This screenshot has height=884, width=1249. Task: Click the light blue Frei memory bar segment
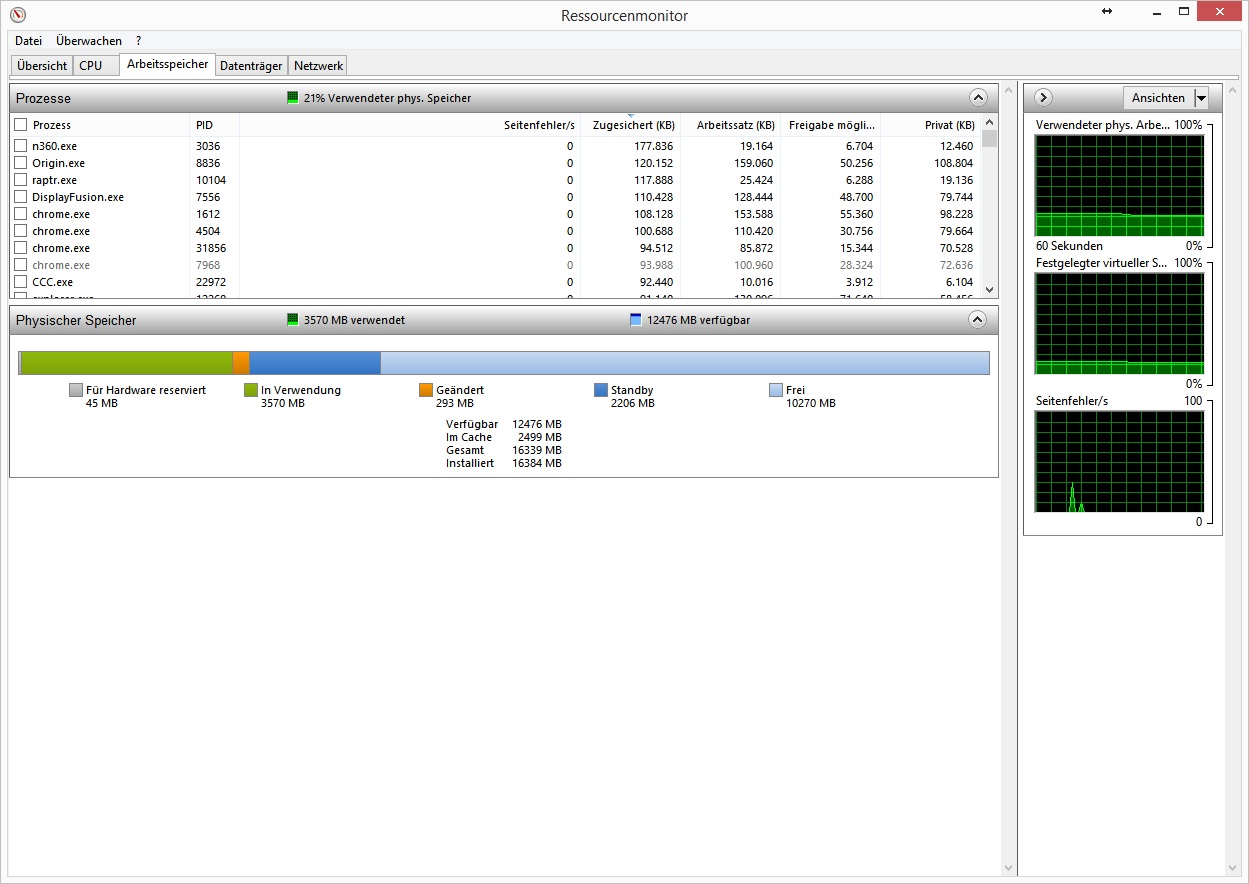685,363
